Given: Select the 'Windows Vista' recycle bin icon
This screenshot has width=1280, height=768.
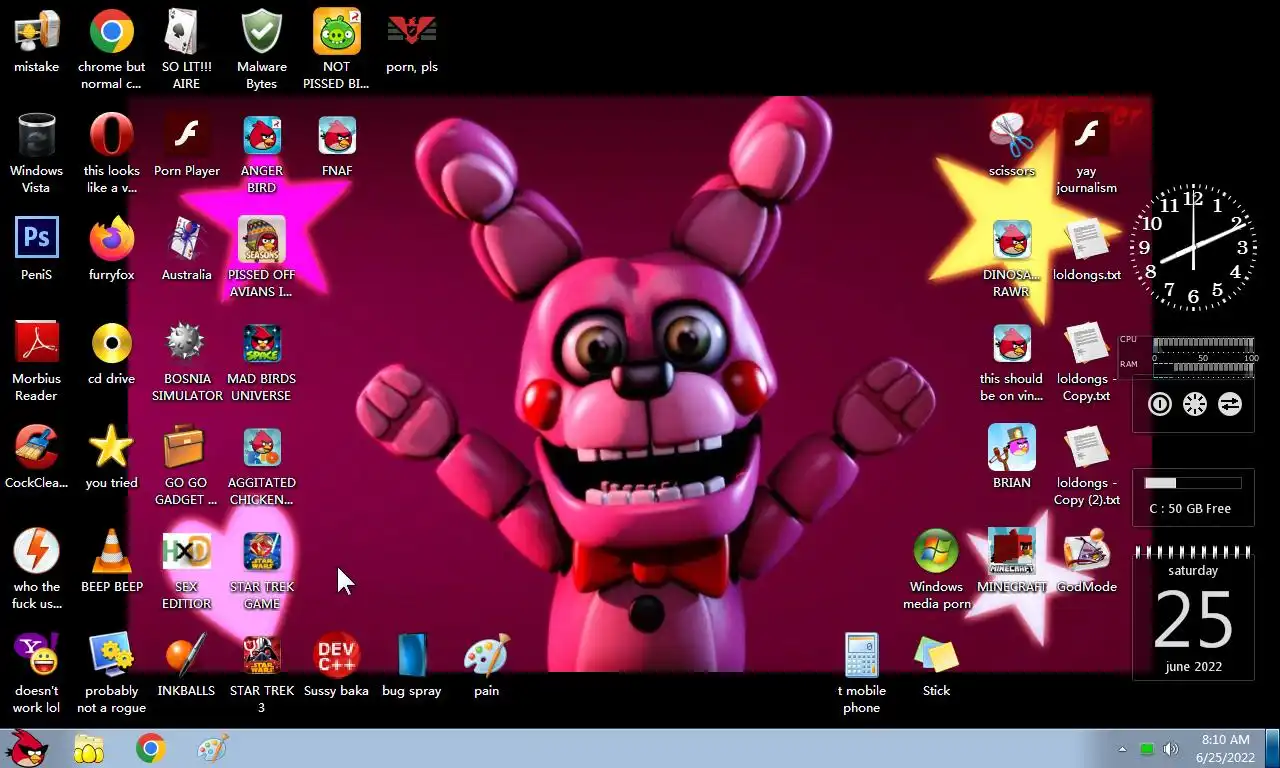Looking at the screenshot, I should click(x=36, y=135).
